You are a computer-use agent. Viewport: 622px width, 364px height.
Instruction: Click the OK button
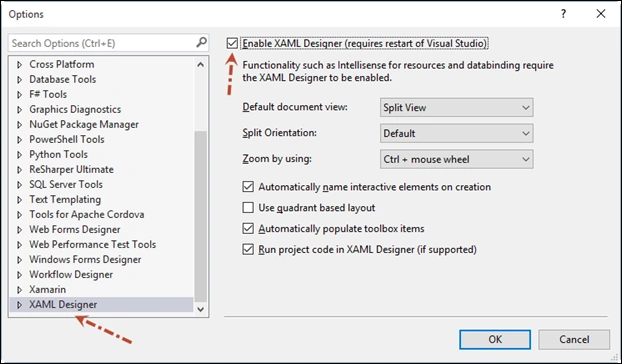click(x=495, y=339)
